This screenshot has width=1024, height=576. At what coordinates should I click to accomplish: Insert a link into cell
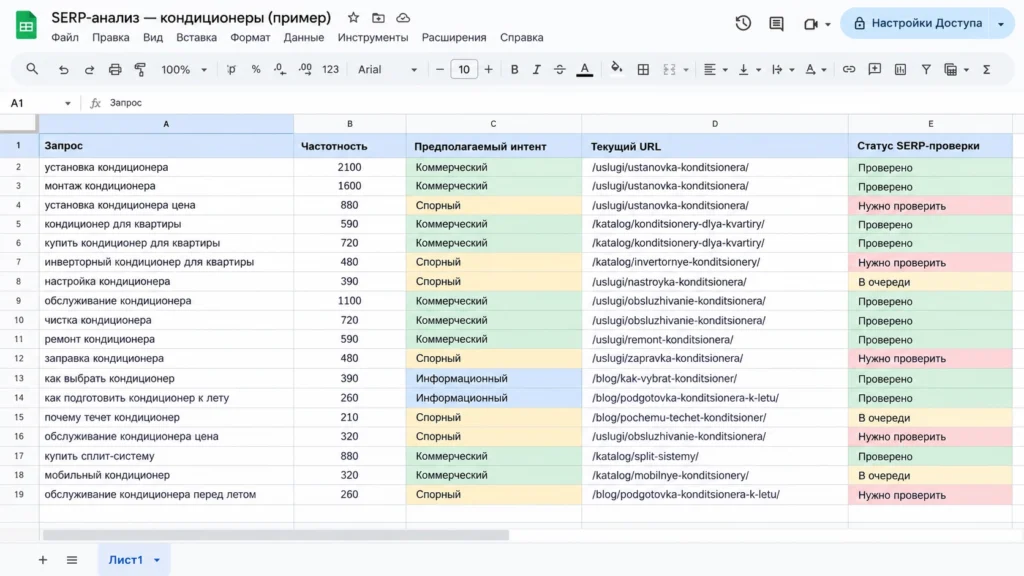tap(848, 69)
